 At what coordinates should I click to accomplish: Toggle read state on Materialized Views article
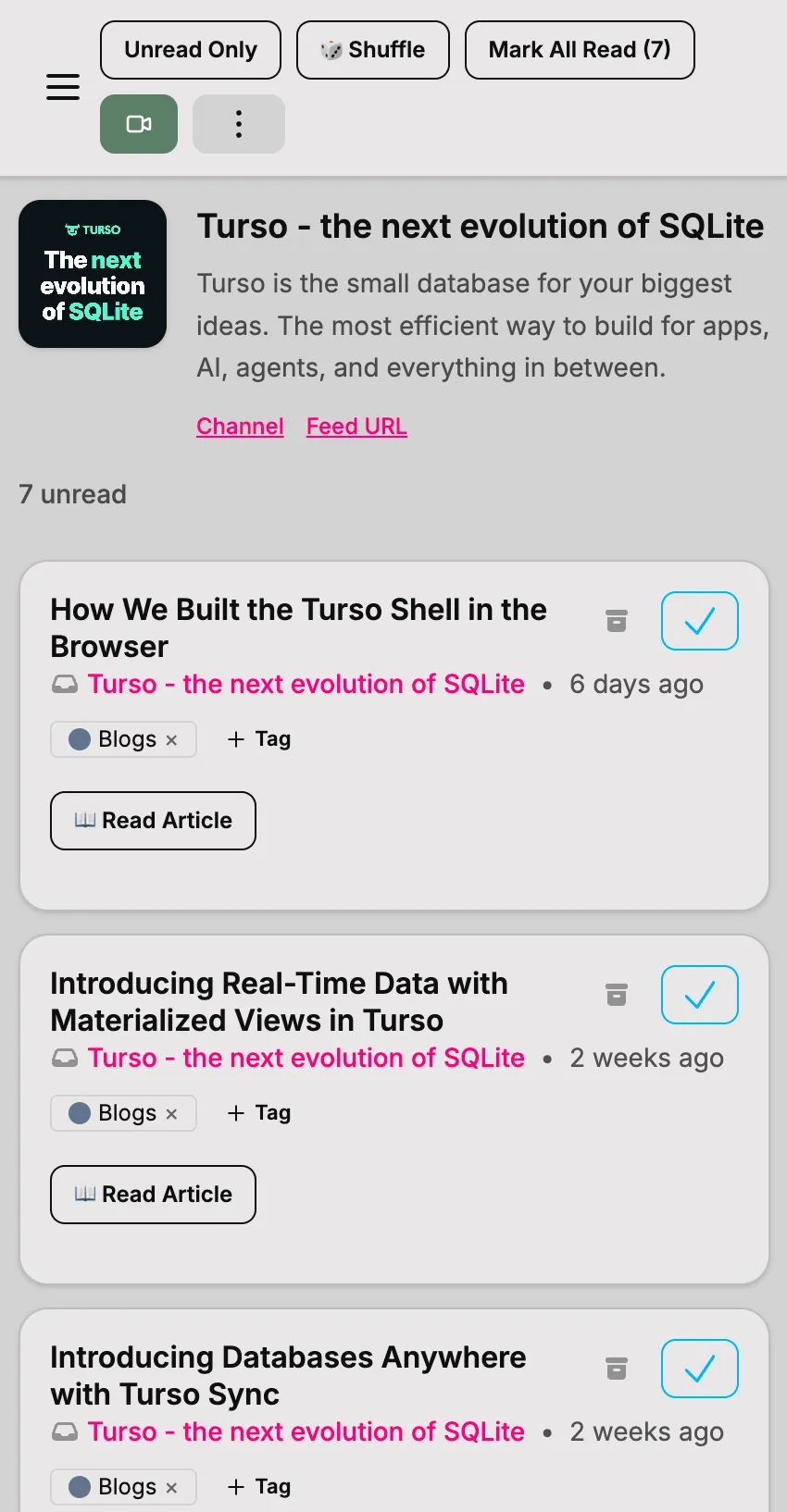(699, 995)
